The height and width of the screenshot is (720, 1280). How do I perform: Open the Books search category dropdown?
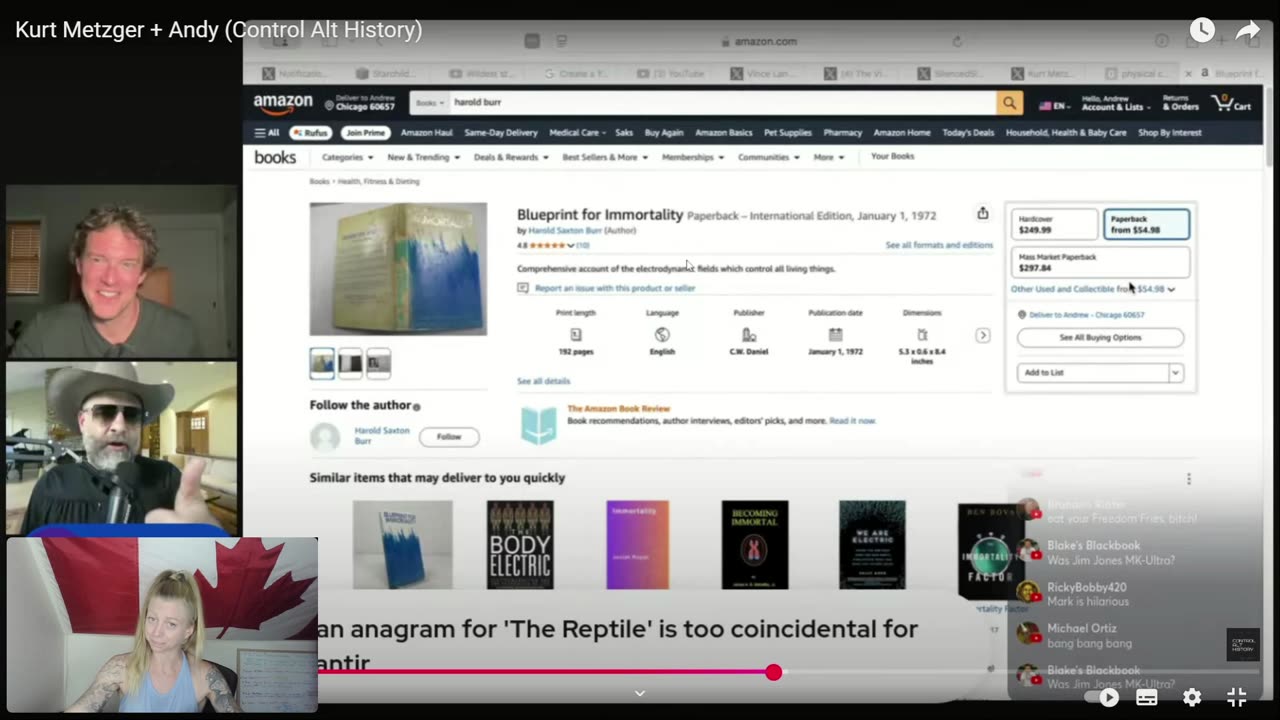click(430, 102)
